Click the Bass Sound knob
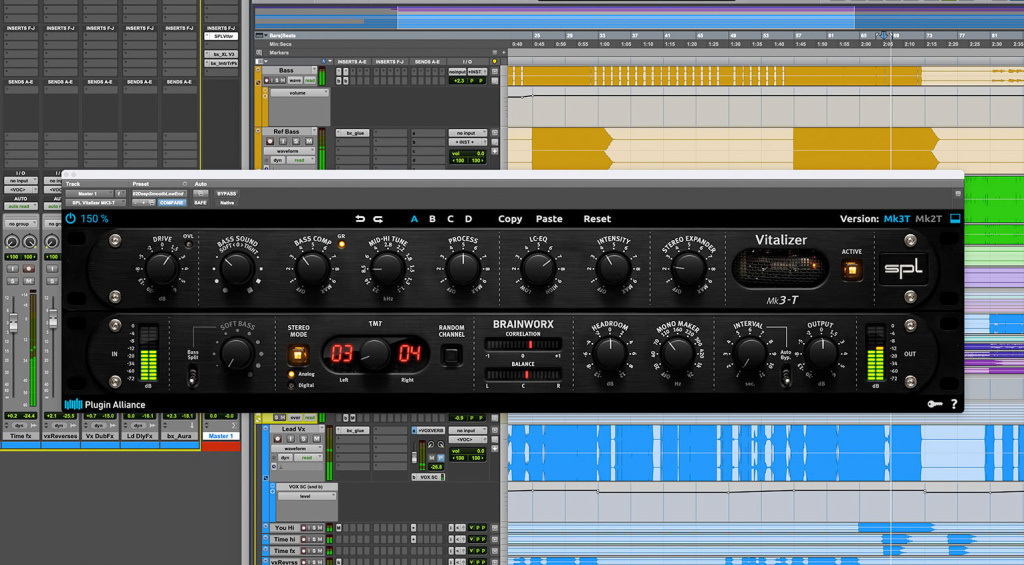This screenshot has width=1024, height=565. [x=237, y=268]
